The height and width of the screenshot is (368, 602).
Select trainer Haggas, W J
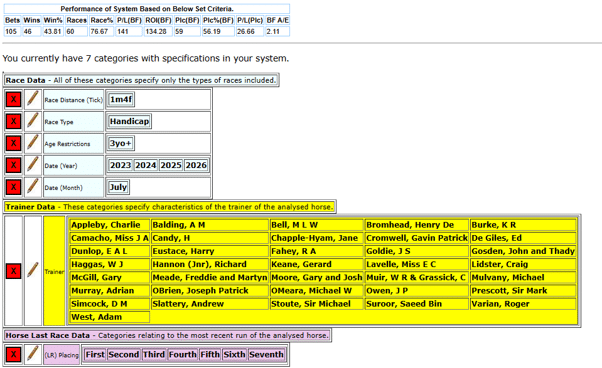(109, 264)
